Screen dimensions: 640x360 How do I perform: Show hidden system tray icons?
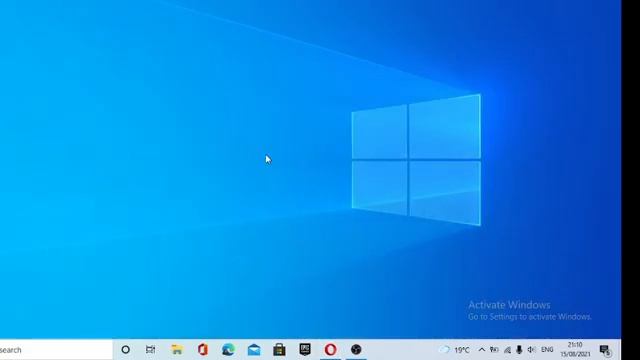point(482,350)
